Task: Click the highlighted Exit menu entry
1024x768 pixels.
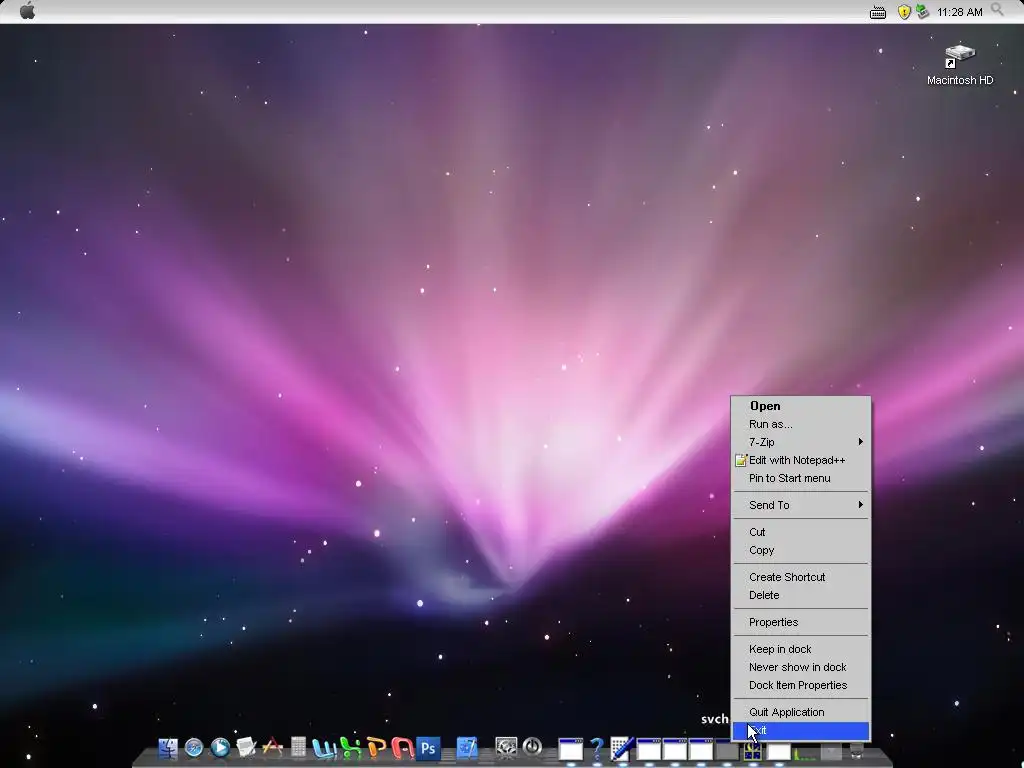Action: [x=801, y=731]
